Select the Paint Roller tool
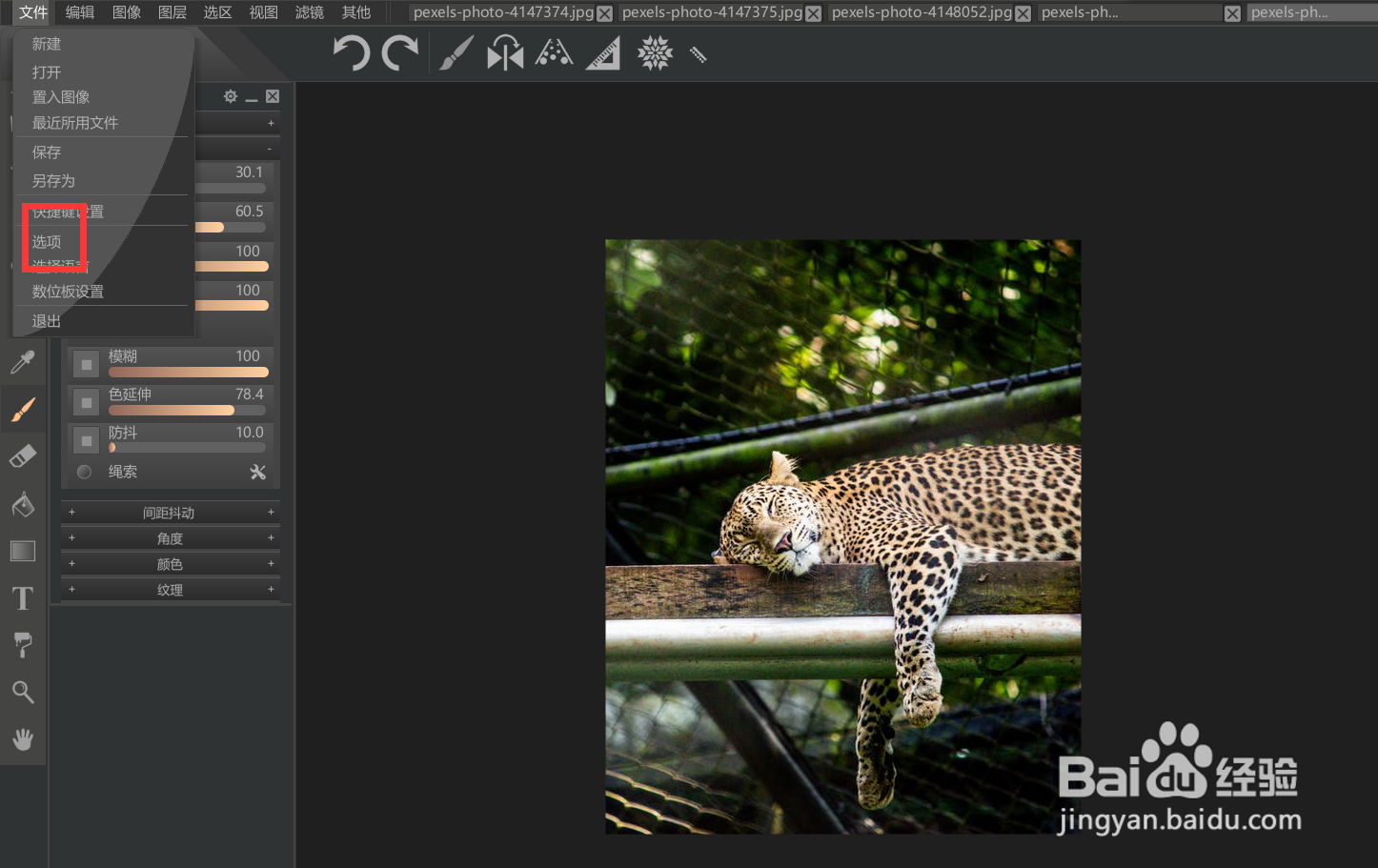 23,645
